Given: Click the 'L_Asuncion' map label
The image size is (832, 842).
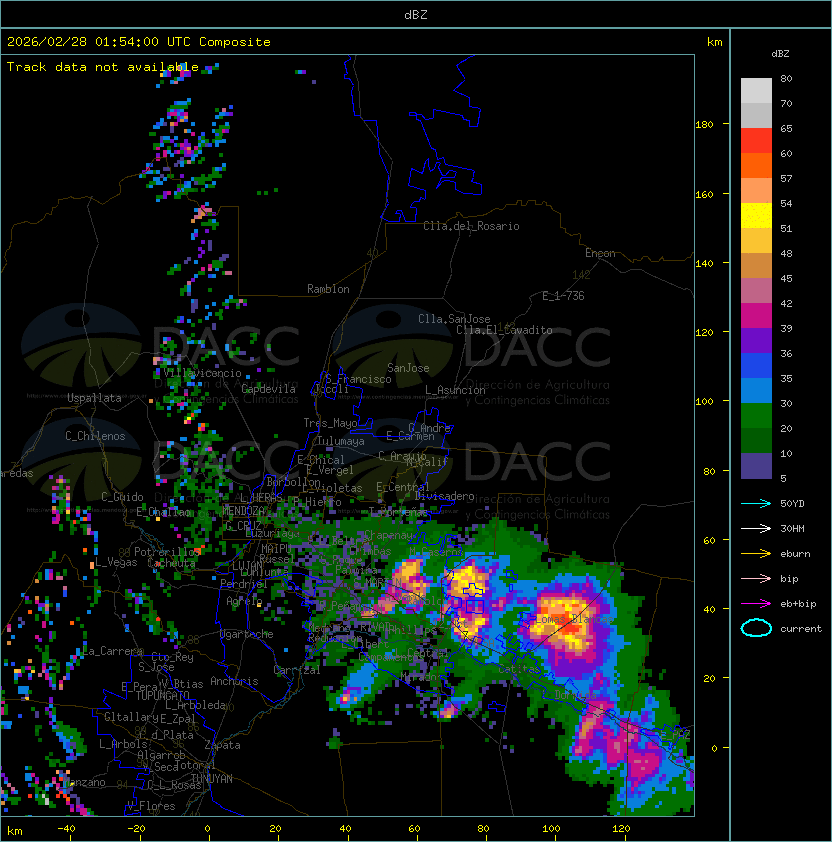Looking at the screenshot, I should [x=455, y=390].
